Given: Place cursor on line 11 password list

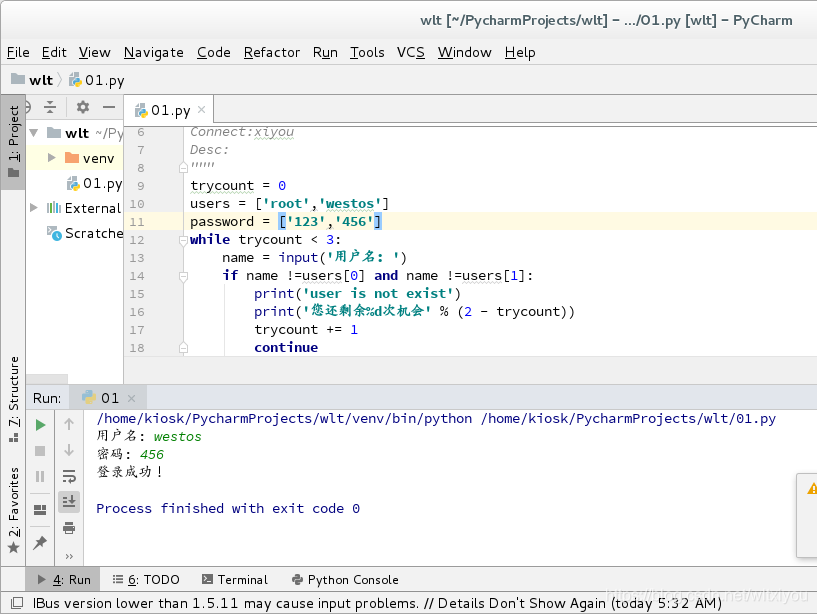Looking at the screenshot, I should coord(330,222).
